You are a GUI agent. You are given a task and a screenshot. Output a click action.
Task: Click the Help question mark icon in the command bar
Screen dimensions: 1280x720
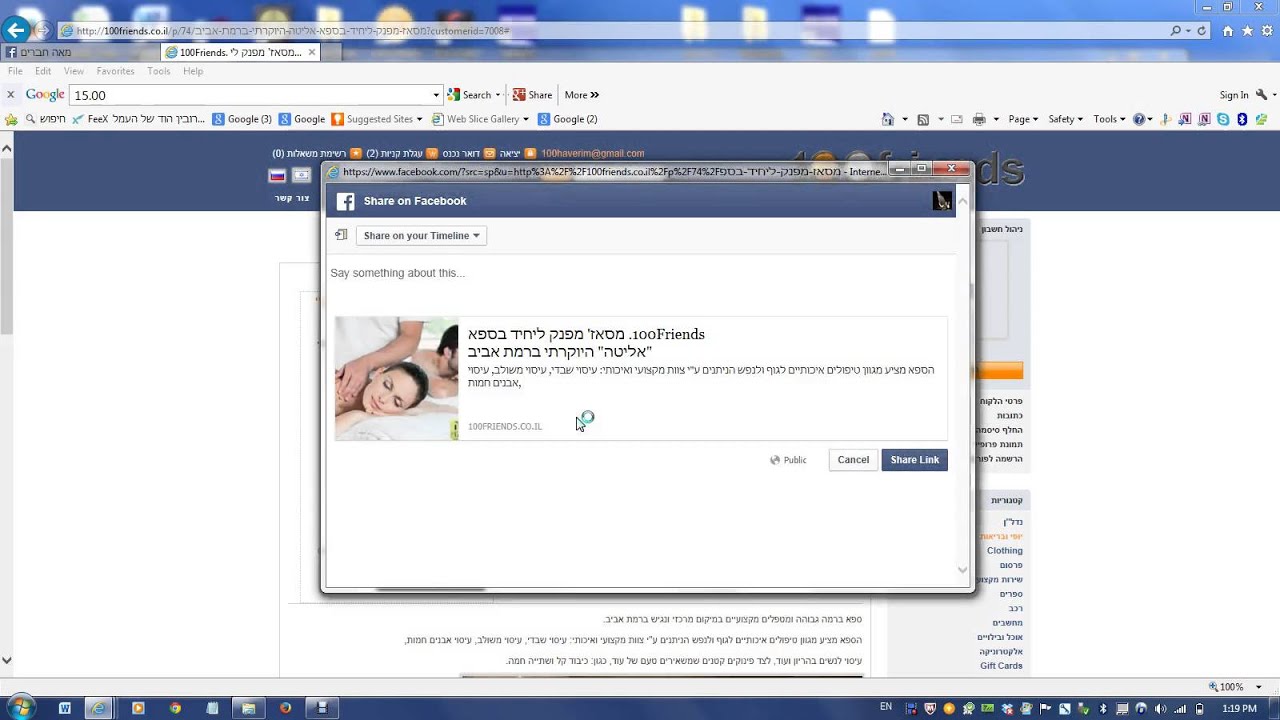[1138, 119]
